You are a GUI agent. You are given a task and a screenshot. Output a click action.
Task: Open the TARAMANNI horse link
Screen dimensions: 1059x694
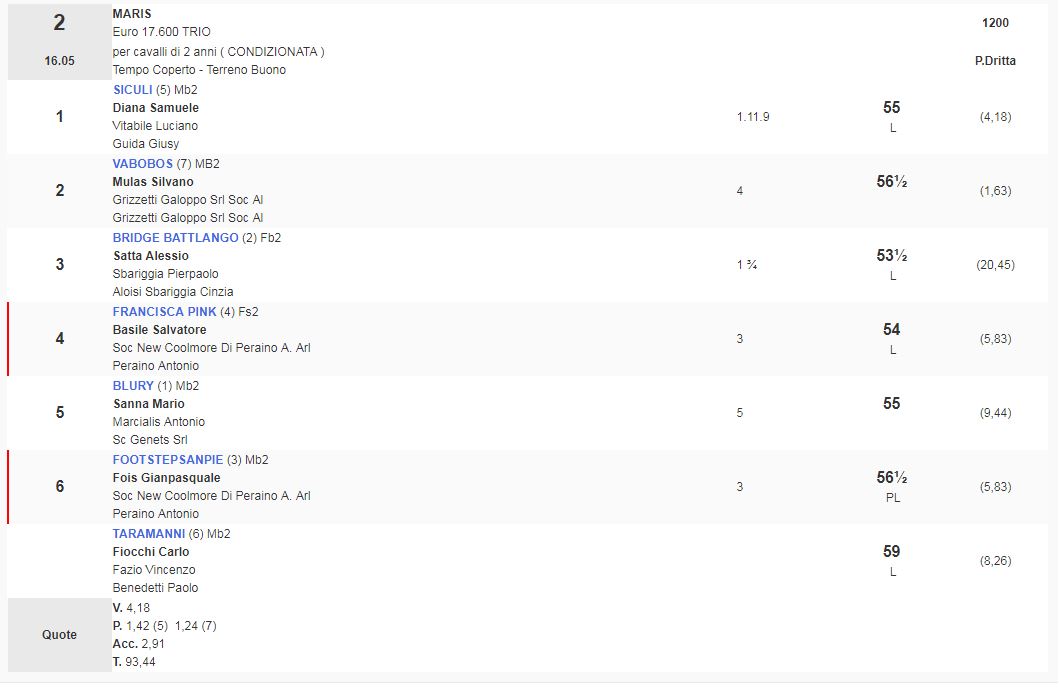(149, 534)
